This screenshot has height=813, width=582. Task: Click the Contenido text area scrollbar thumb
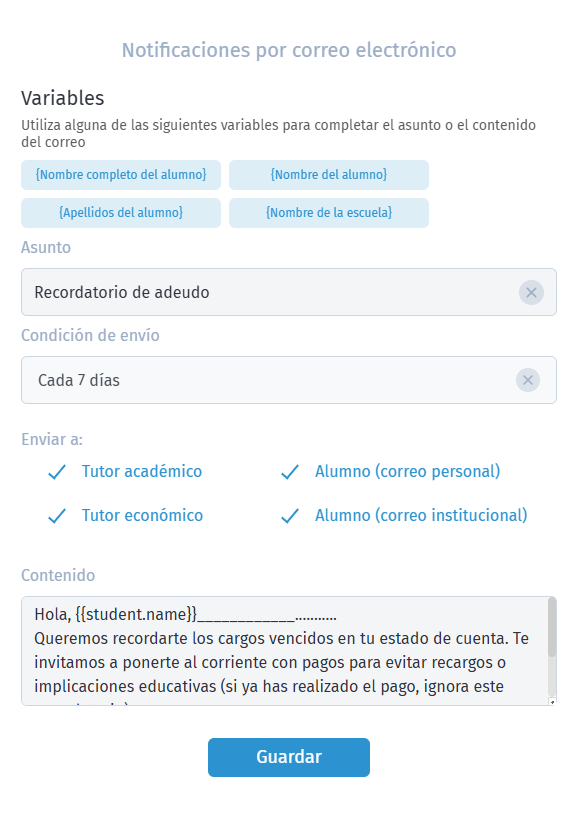(552, 627)
